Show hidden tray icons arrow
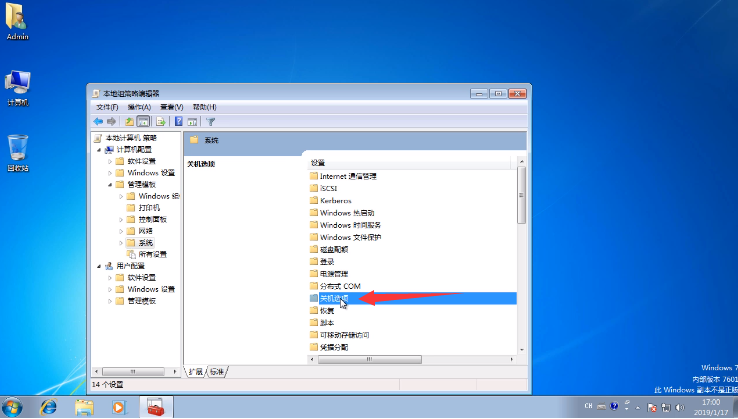The image size is (738, 419). 638,408
